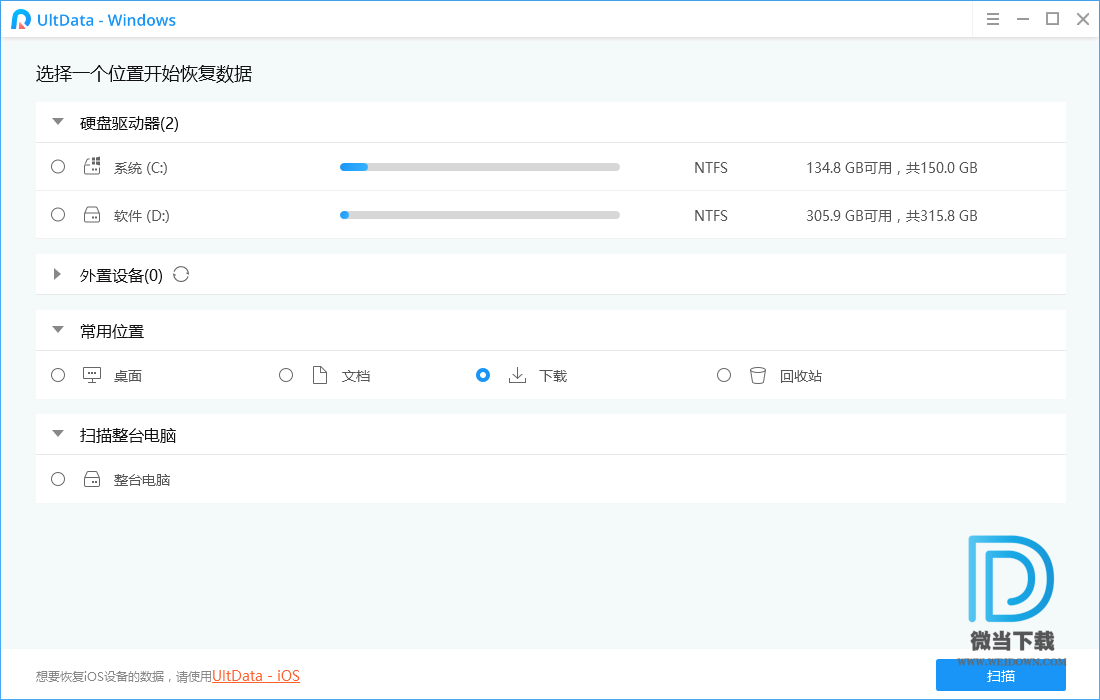Collapse the 硬盘驱动器(2) section

click(58, 122)
